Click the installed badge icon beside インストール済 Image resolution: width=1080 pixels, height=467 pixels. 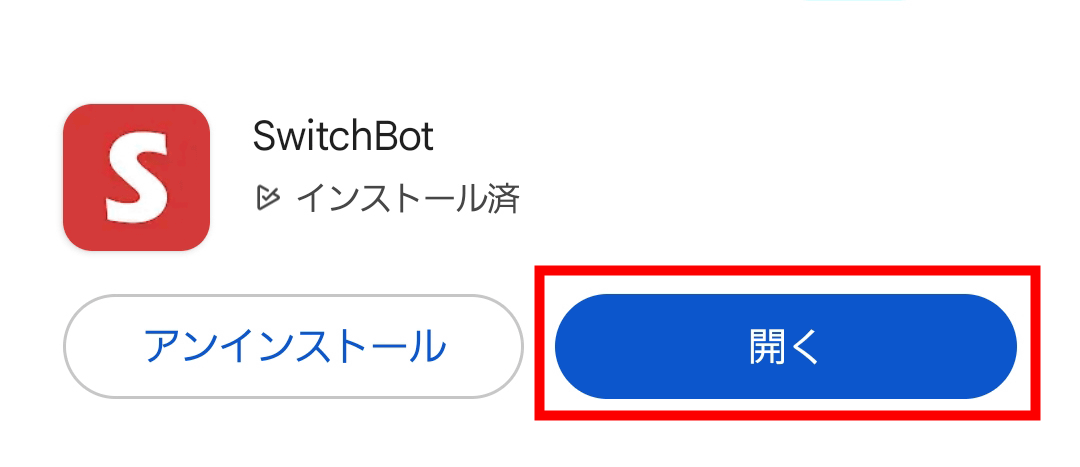[267, 198]
